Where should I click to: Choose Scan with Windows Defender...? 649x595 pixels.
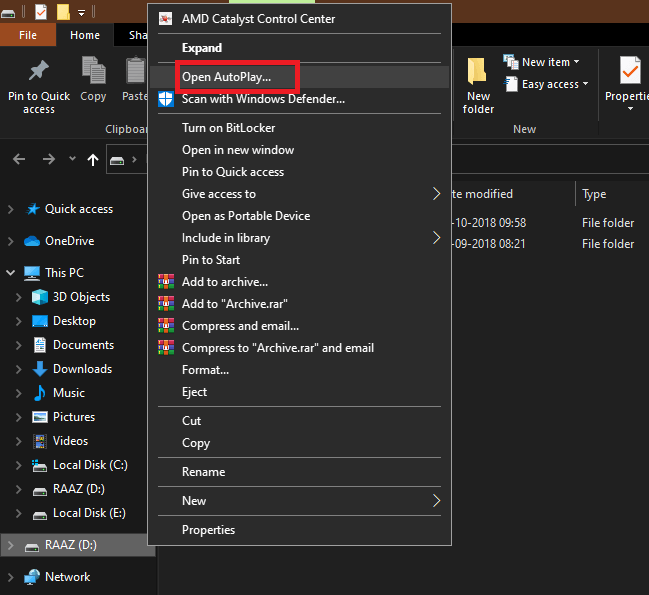tap(299, 99)
